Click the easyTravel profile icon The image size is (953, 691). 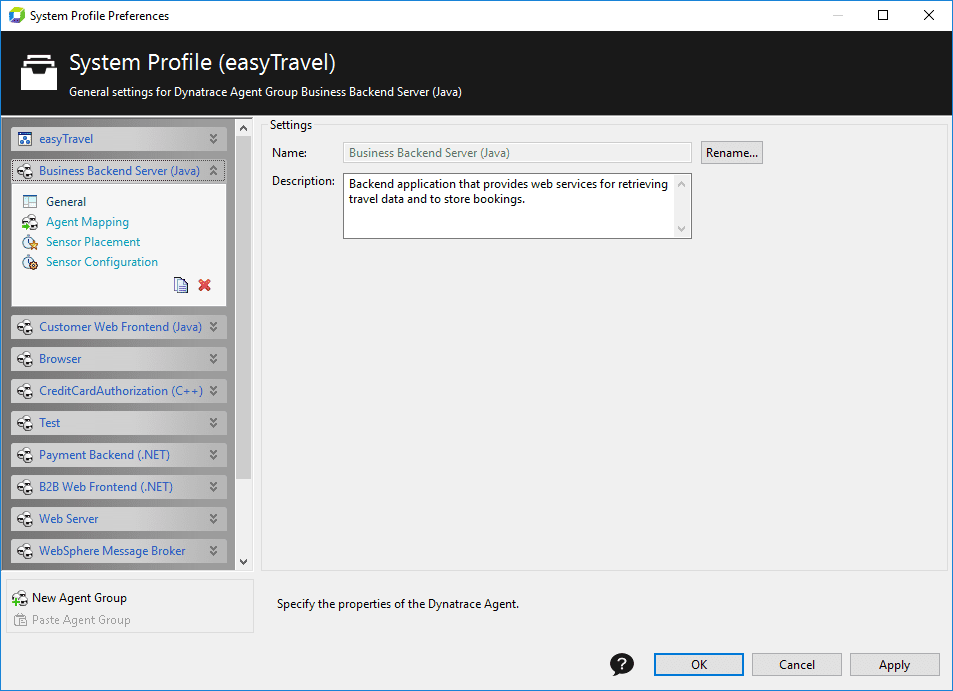pos(25,139)
